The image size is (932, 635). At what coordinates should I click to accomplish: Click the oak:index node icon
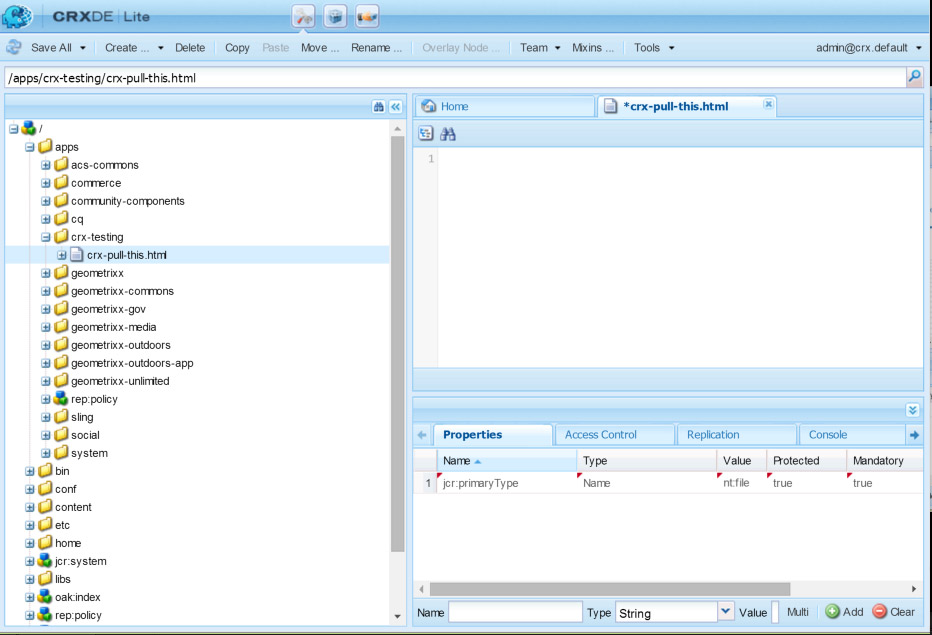[x=45, y=596]
